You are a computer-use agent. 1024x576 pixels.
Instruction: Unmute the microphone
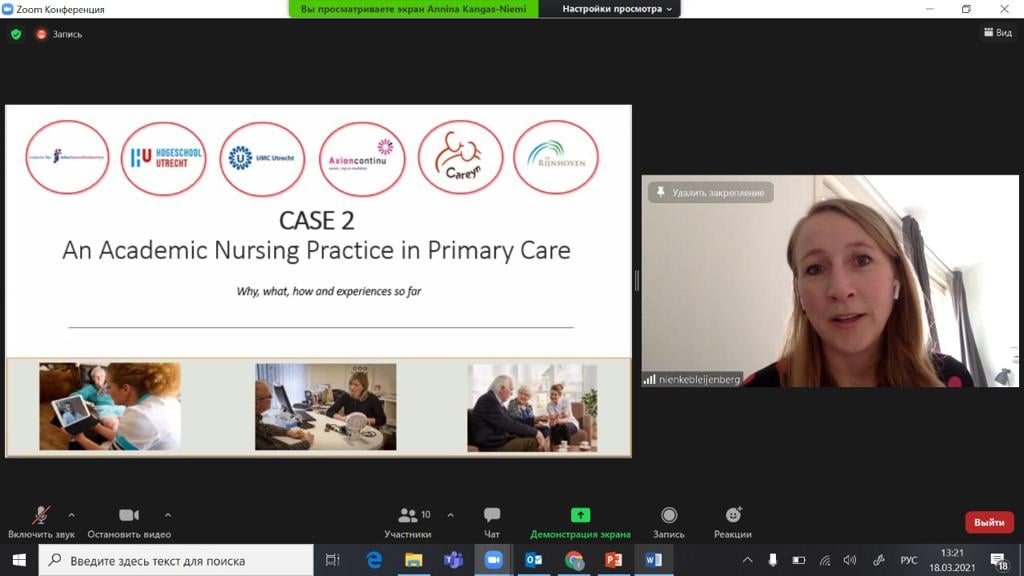coord(41,521)
